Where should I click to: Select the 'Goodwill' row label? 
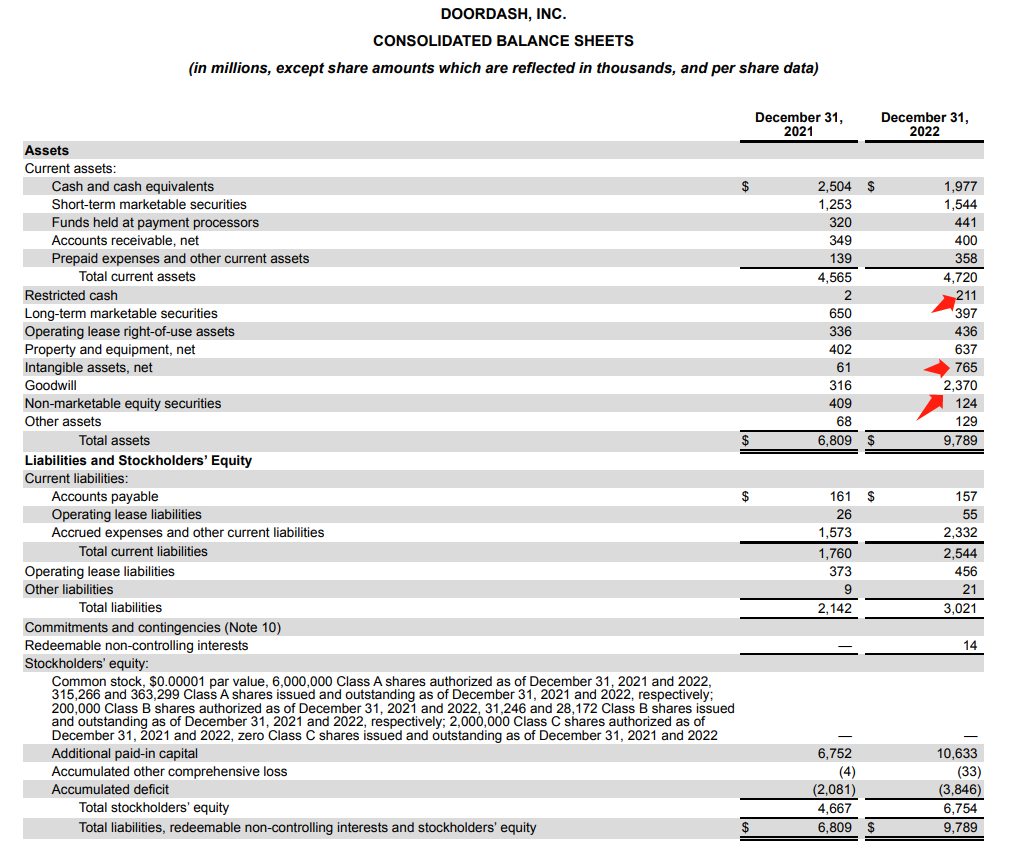51,386
